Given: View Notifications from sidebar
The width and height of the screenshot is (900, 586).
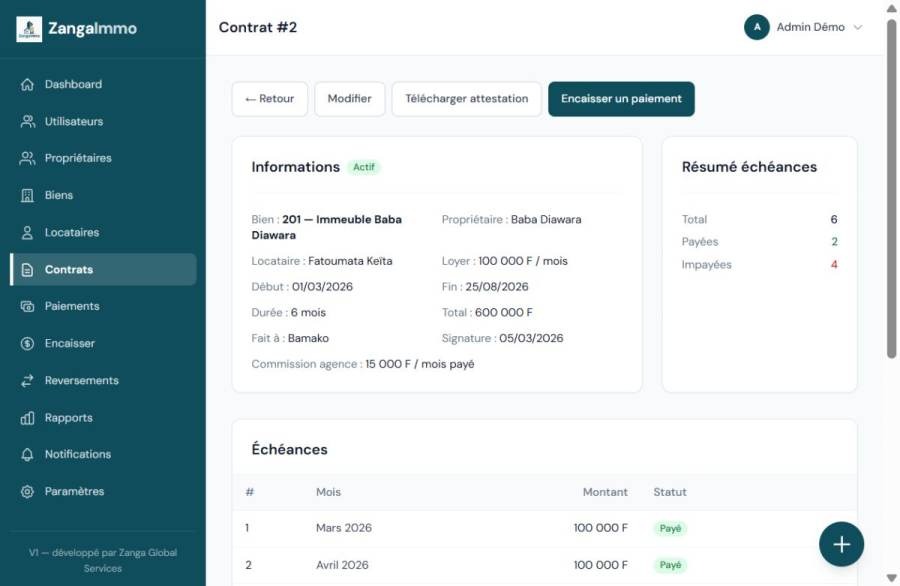Looking at the screenshot, I should [103, 455].
